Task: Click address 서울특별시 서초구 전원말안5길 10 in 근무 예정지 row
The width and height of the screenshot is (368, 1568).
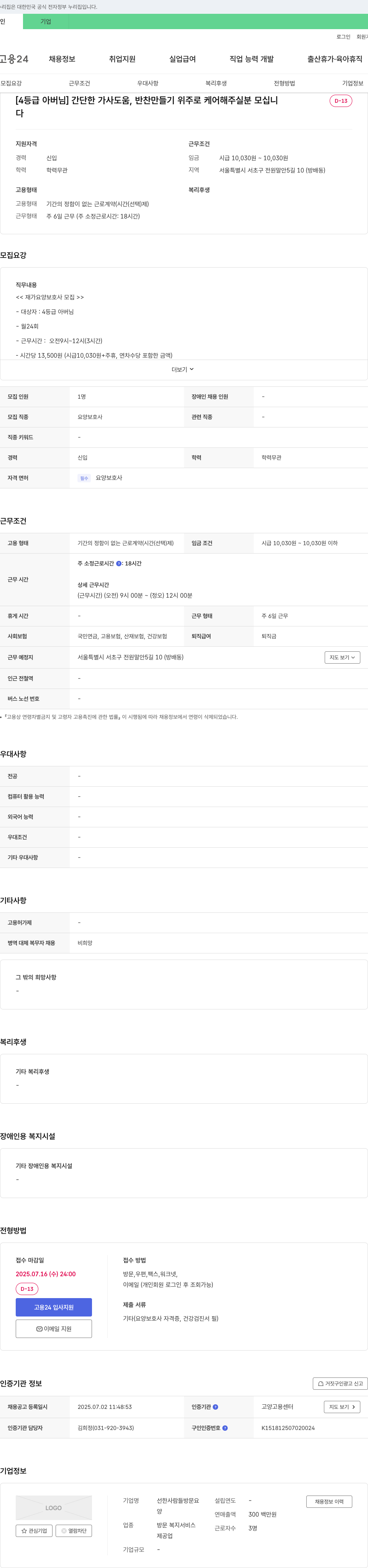Action: (x=130, y=657)
